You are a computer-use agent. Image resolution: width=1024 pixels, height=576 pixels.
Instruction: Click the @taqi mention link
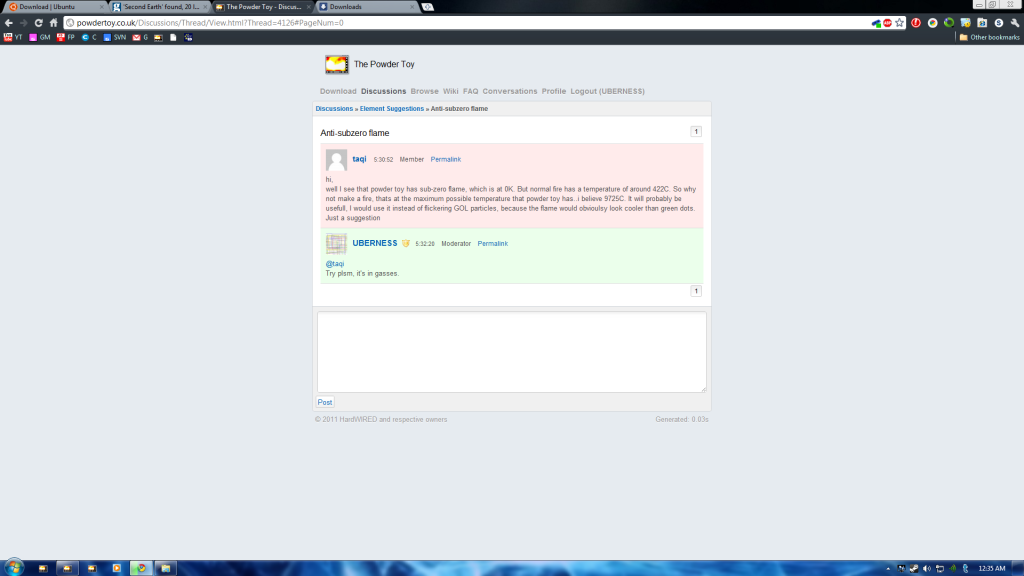(x=335, y=264)
